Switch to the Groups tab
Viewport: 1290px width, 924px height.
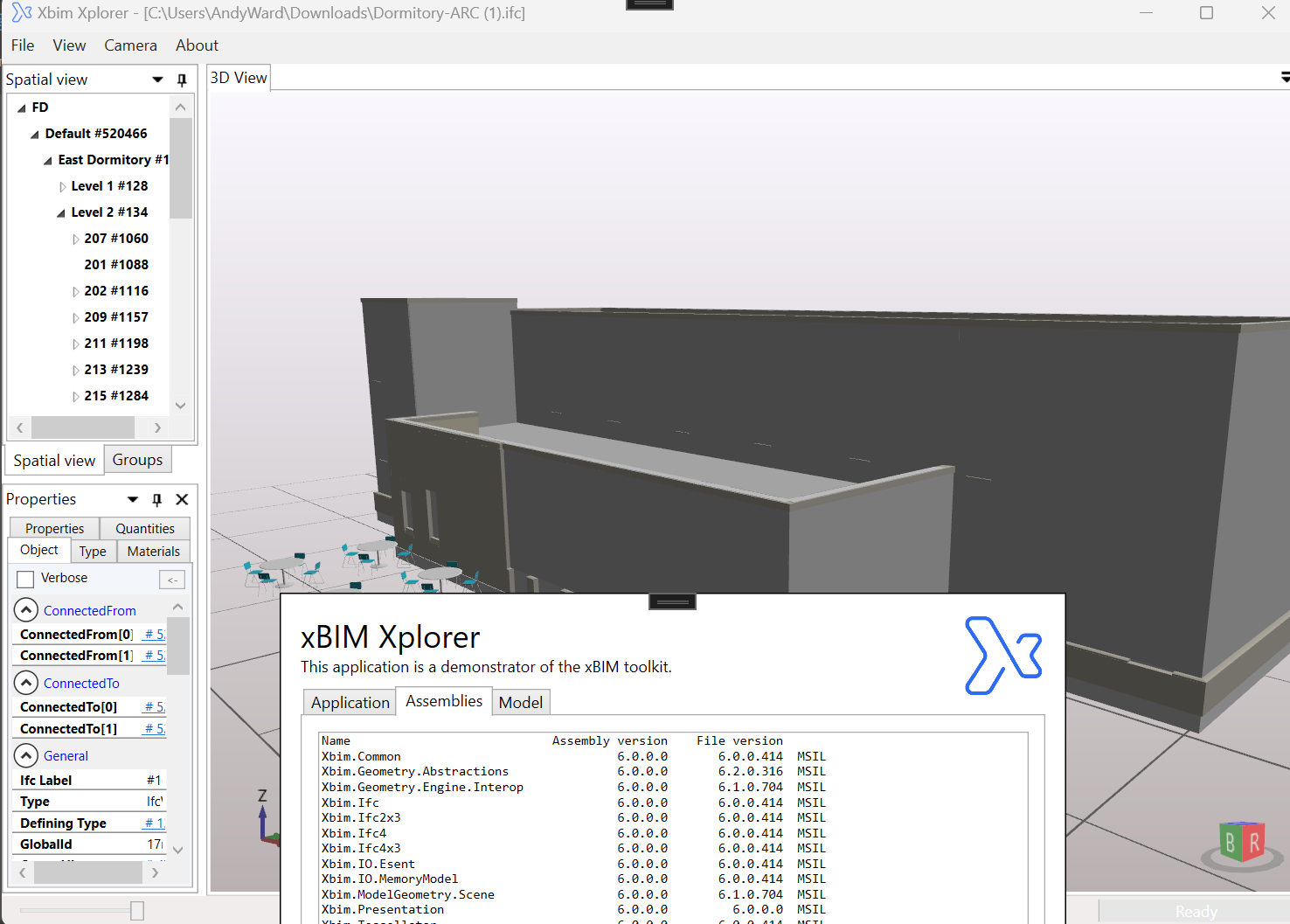point(137,459)
